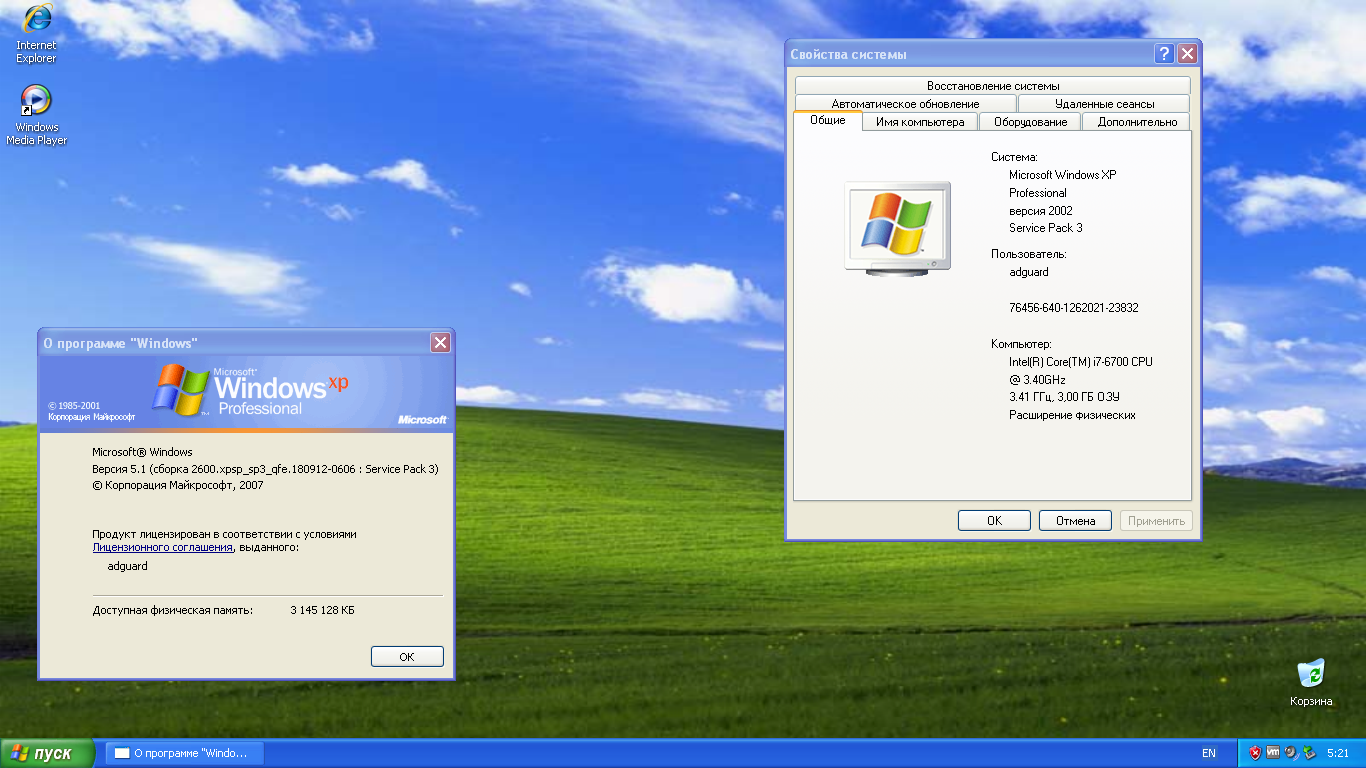1366x768 pixels.
Task: Switch to the Дополнительно tab
Action: tap(1137, 122)
